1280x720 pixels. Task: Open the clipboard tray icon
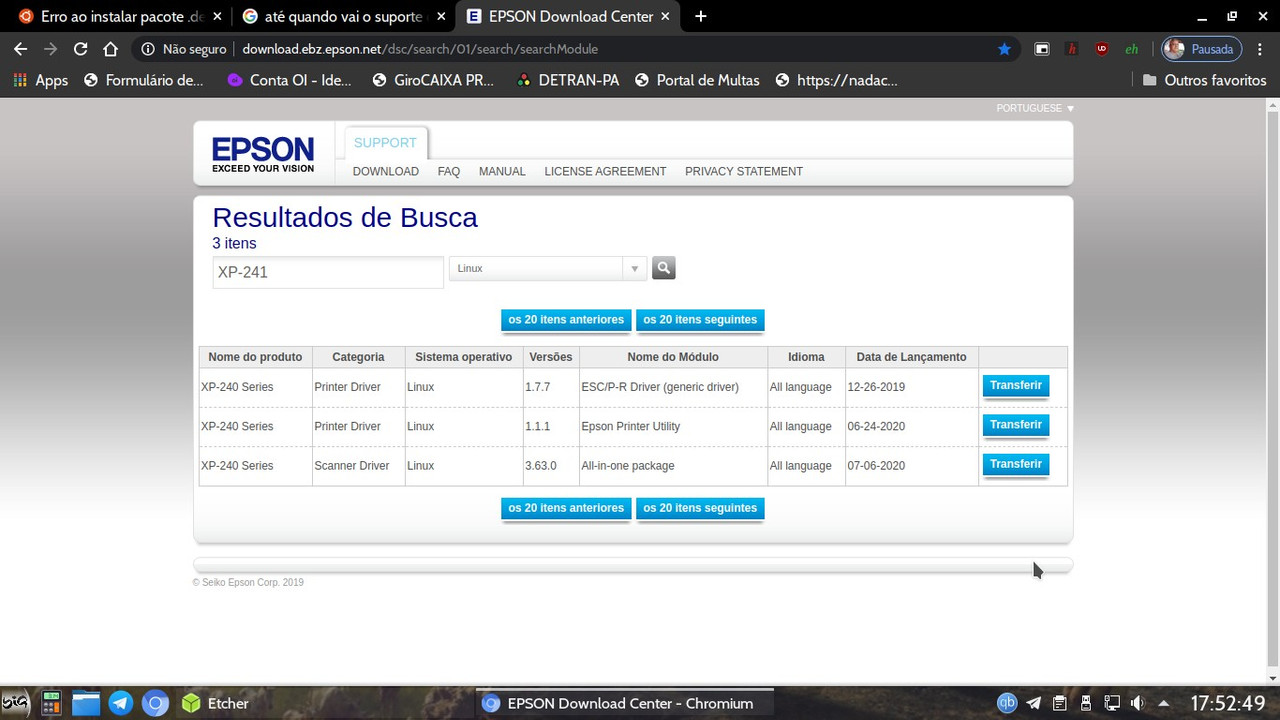click(x=1060, y=703)
